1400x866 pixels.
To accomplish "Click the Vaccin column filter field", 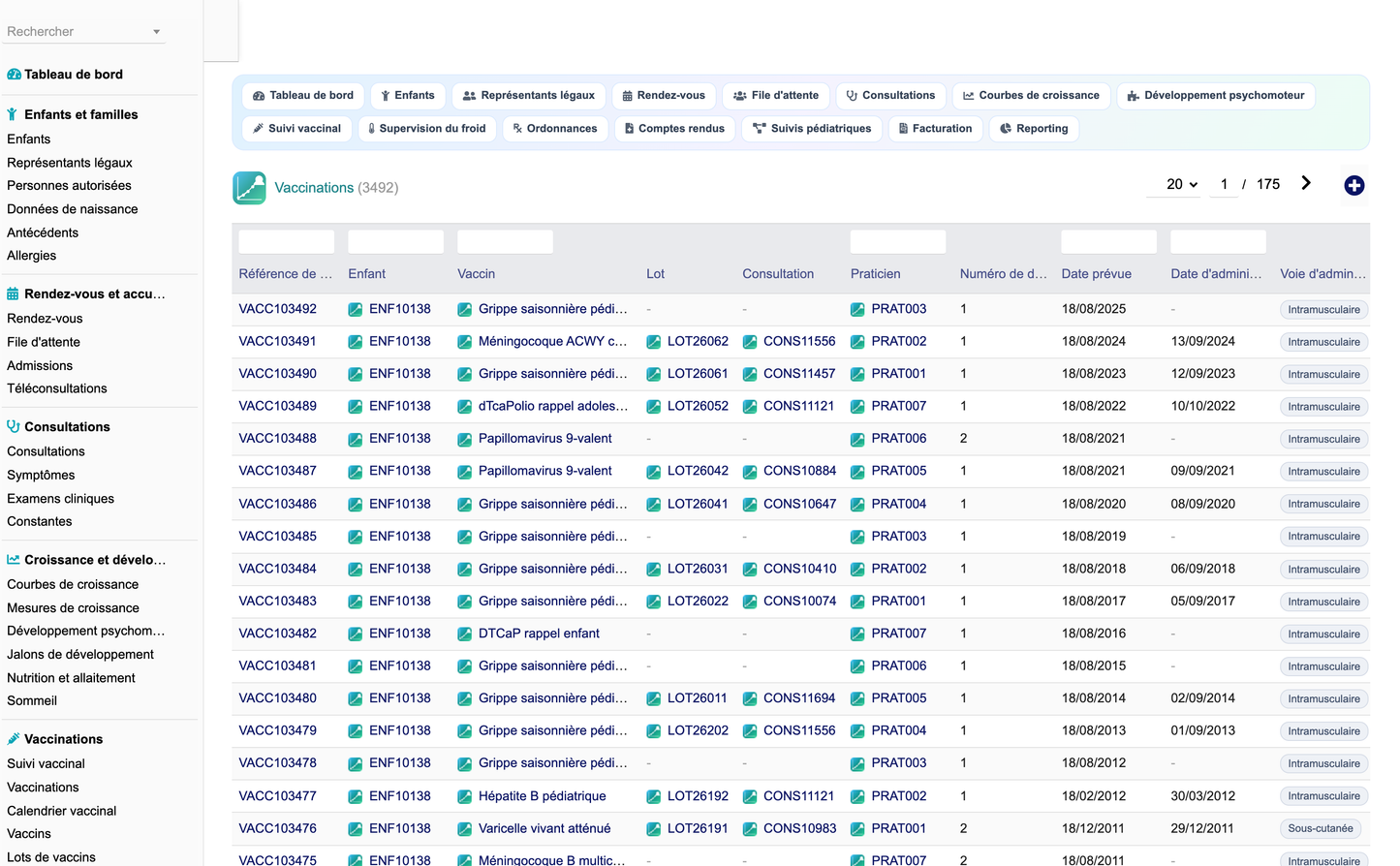I will pos(505,242).
